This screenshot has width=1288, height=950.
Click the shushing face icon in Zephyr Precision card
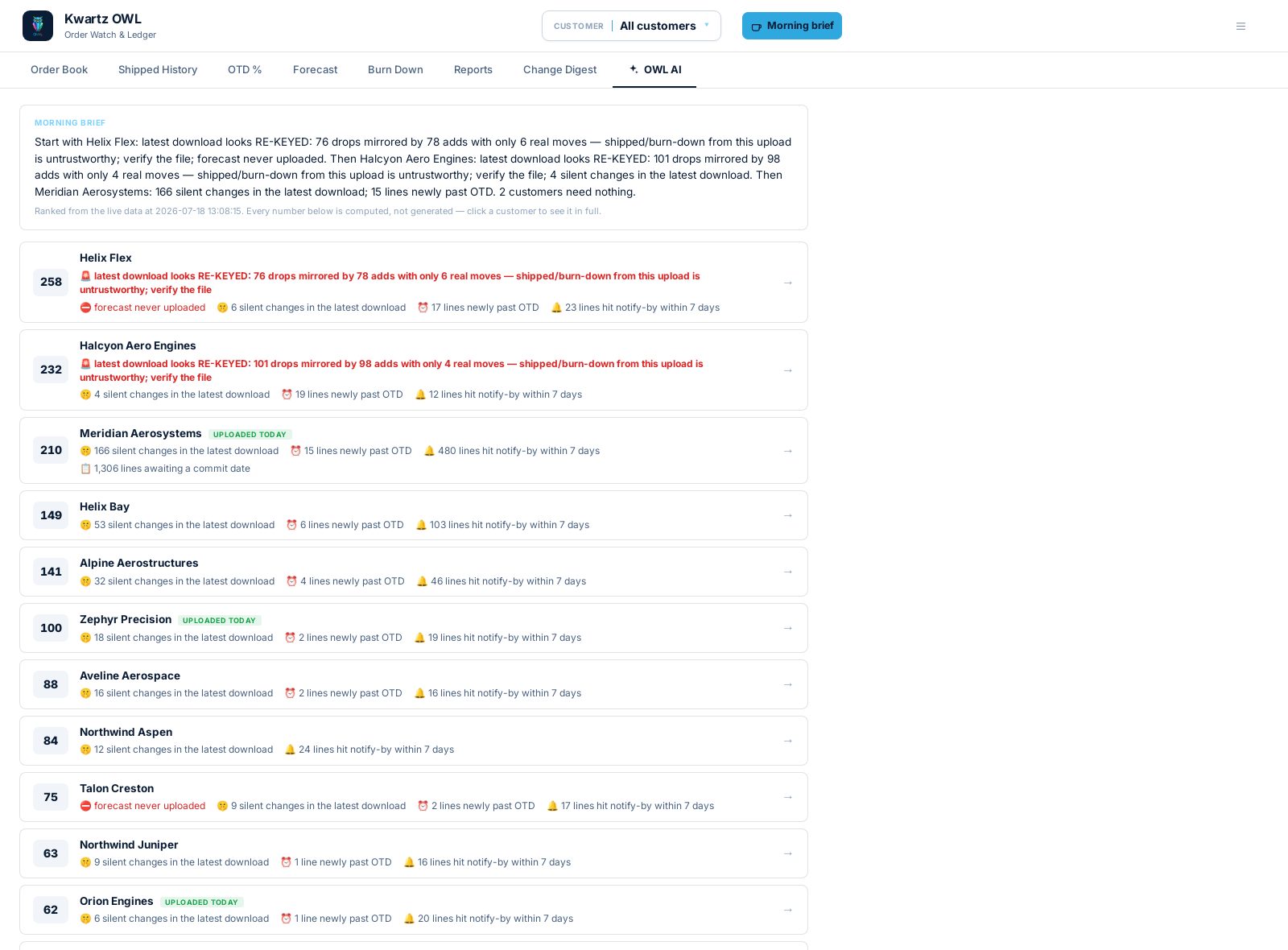[x=85, y=638]
